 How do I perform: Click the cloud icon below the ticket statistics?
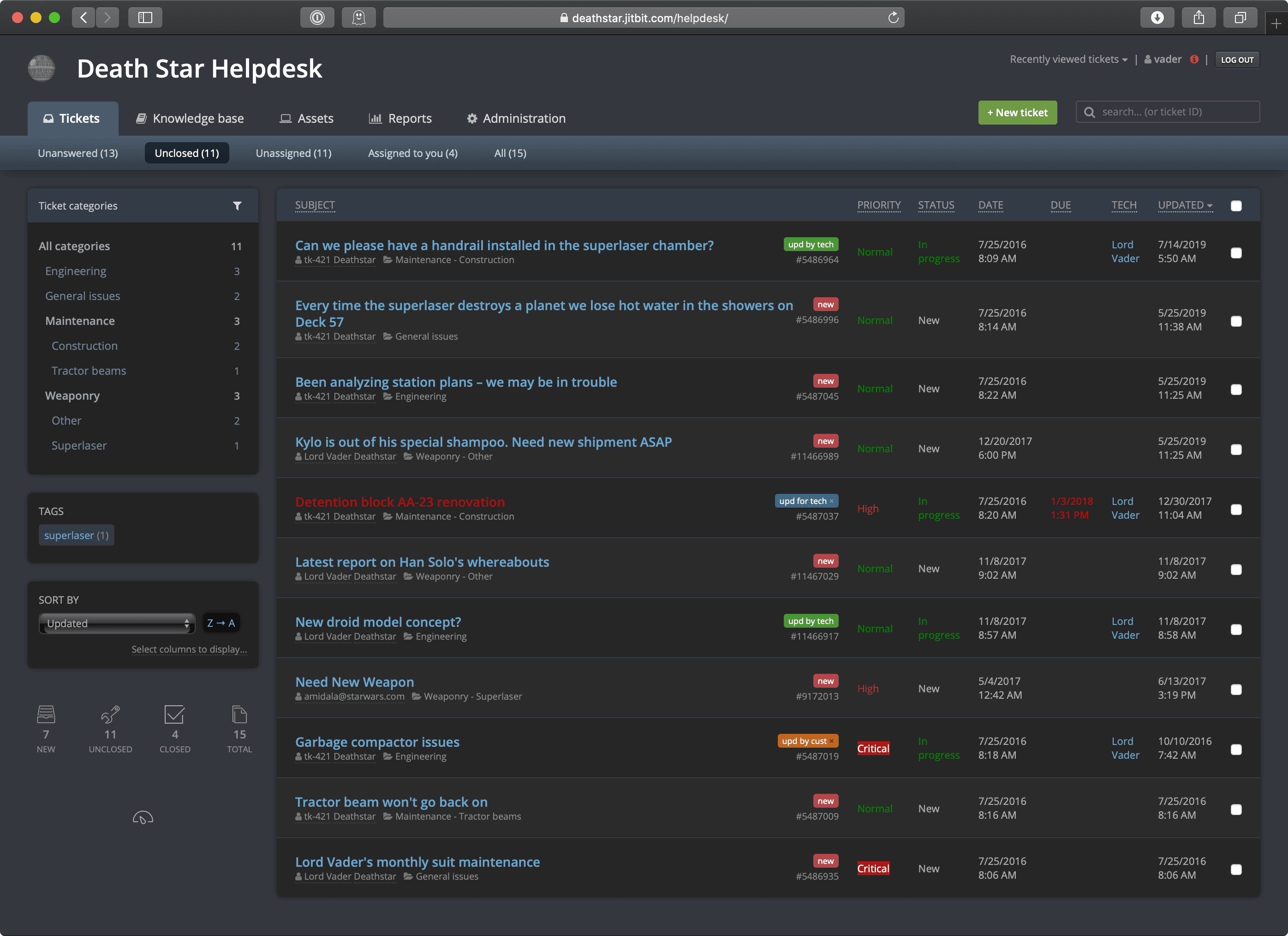143,816
